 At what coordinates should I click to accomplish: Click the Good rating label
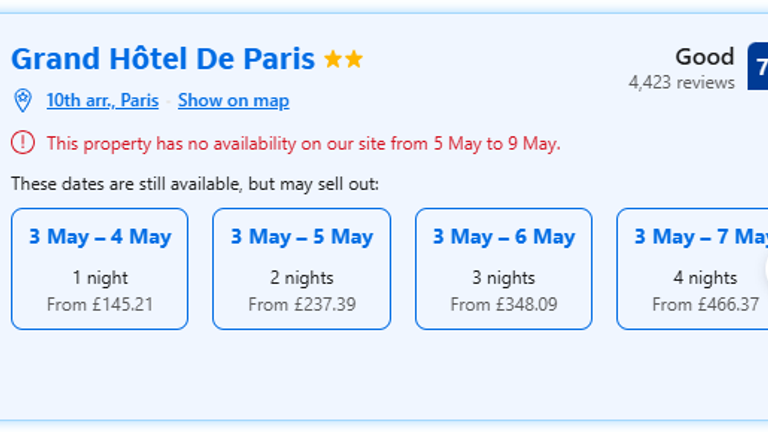click(704, 57)
